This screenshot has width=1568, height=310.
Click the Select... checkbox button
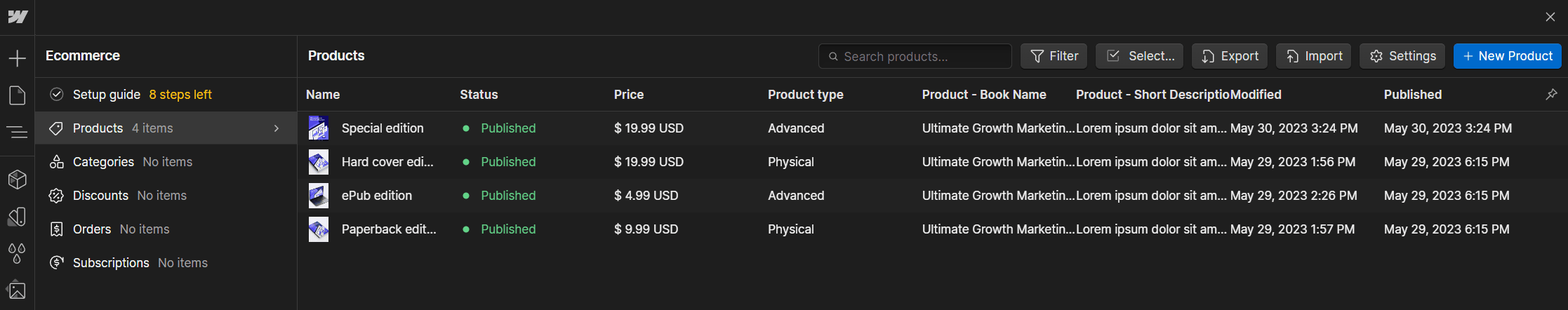point(1139,56)
